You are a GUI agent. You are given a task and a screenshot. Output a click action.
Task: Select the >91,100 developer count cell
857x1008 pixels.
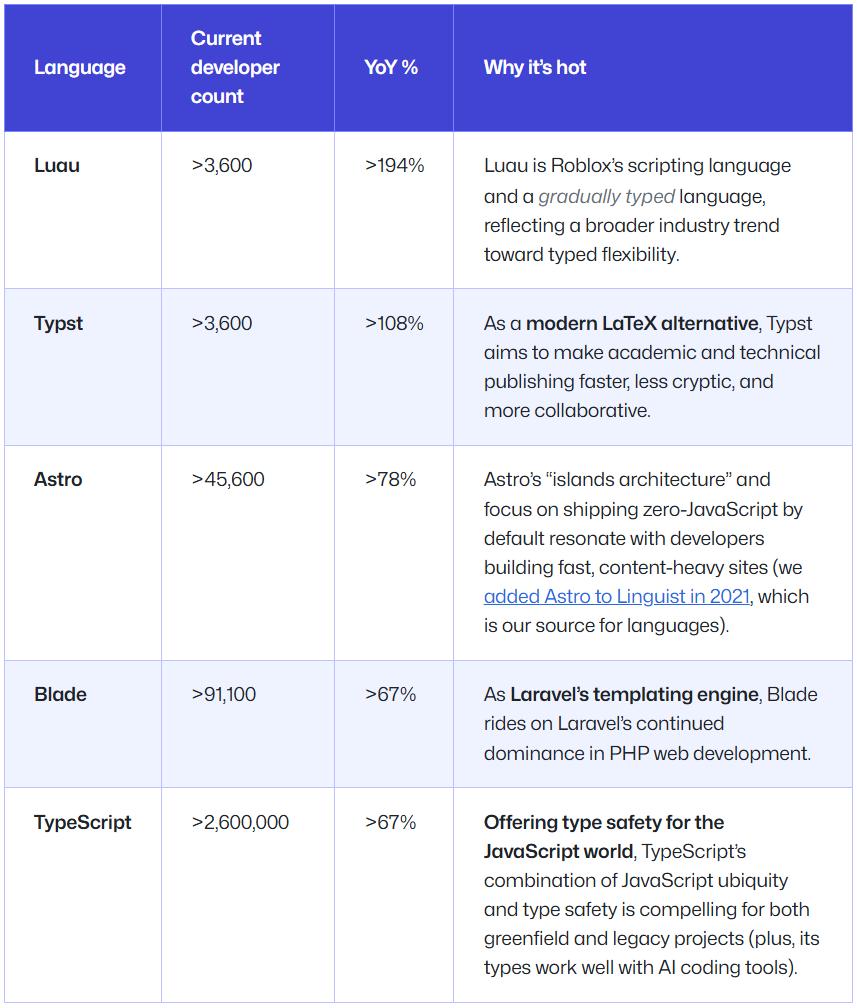[224, 694]
